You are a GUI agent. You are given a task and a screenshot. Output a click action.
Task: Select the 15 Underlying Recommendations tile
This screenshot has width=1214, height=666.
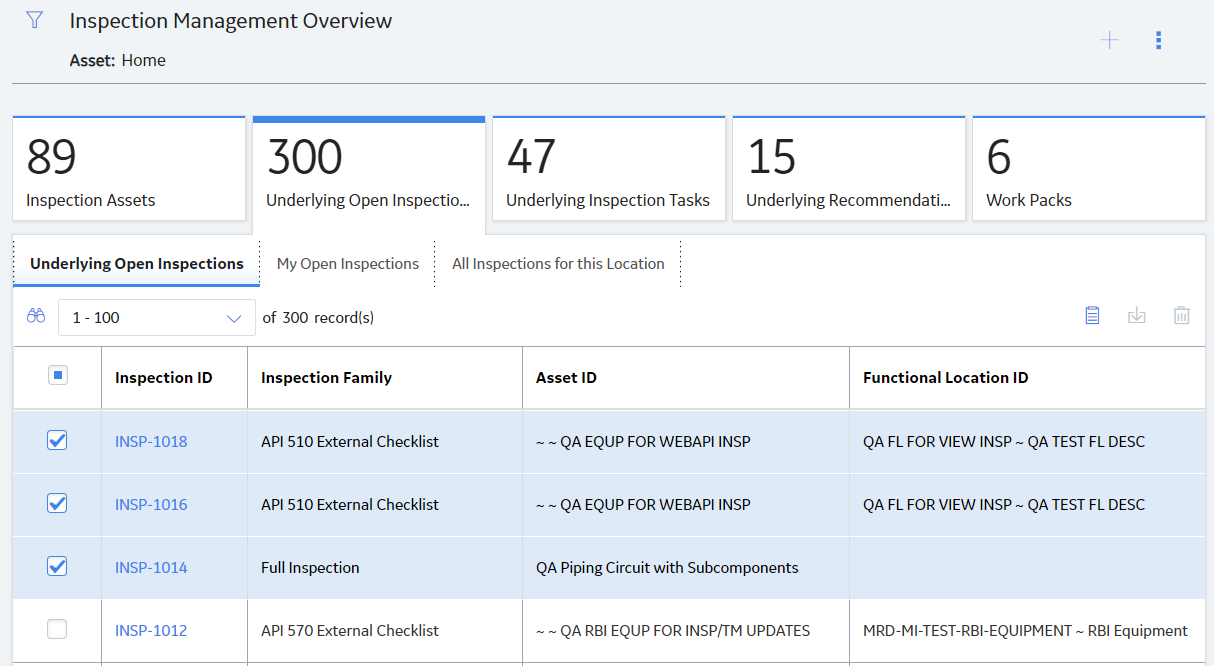point(849,169)
